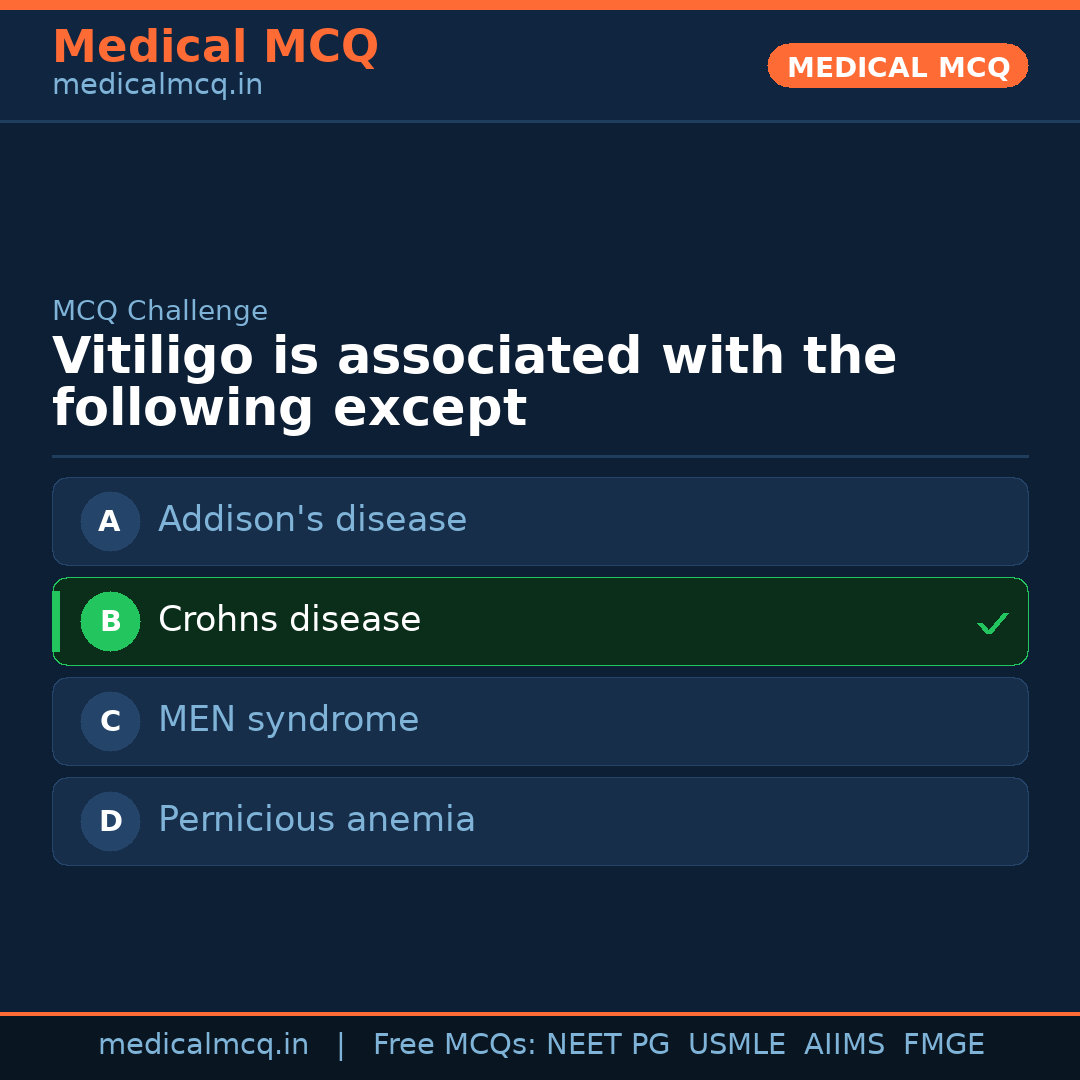The width and height of the screenshot is (1080, 1080).
Task: Click USMLE in the footer
Action: pos(736,1045)
